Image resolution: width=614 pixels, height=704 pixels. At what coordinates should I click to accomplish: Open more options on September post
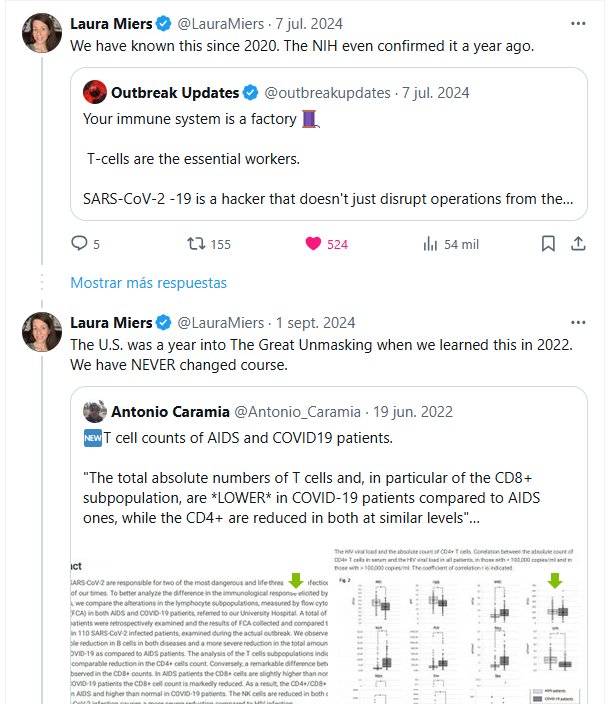point(578,323)
